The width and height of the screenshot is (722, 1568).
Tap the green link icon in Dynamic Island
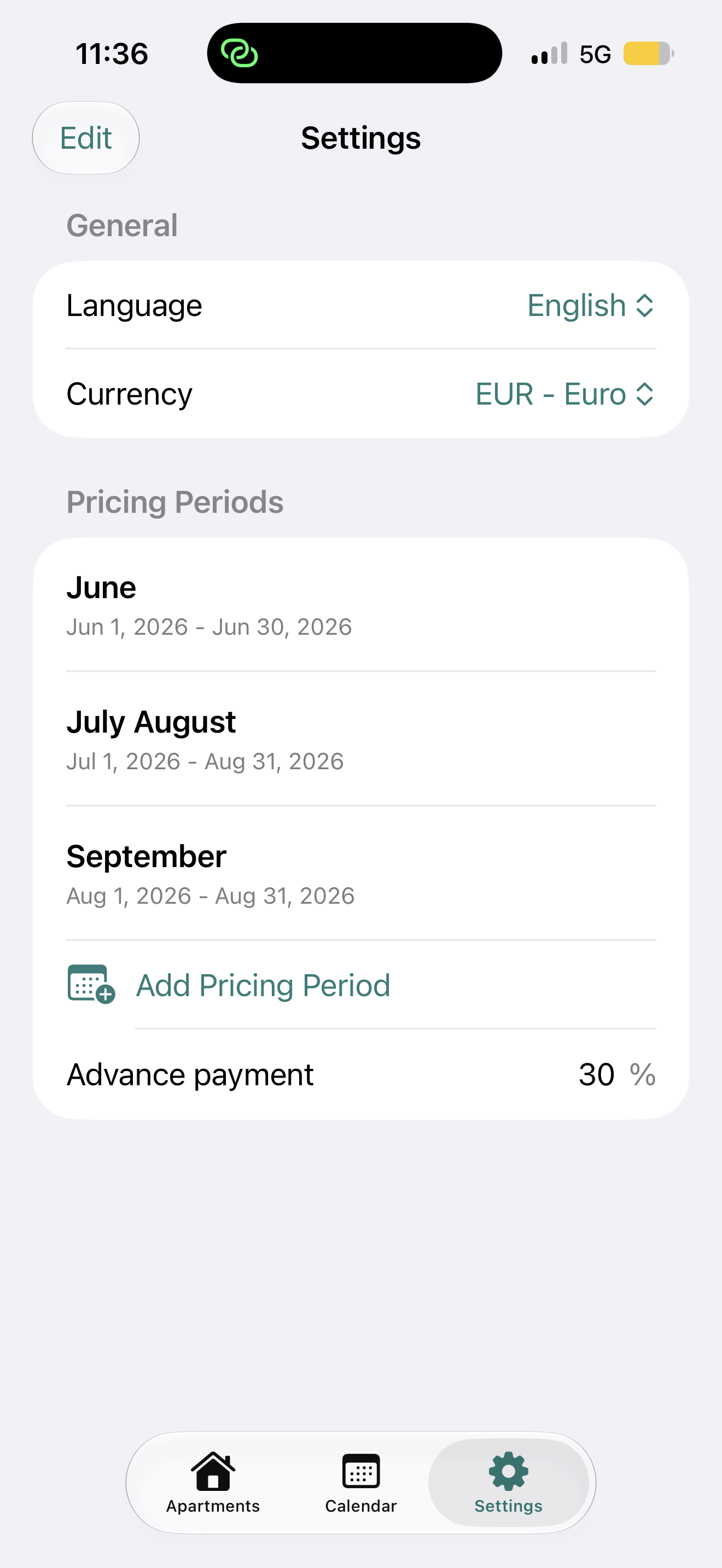(x=239, y=53)
